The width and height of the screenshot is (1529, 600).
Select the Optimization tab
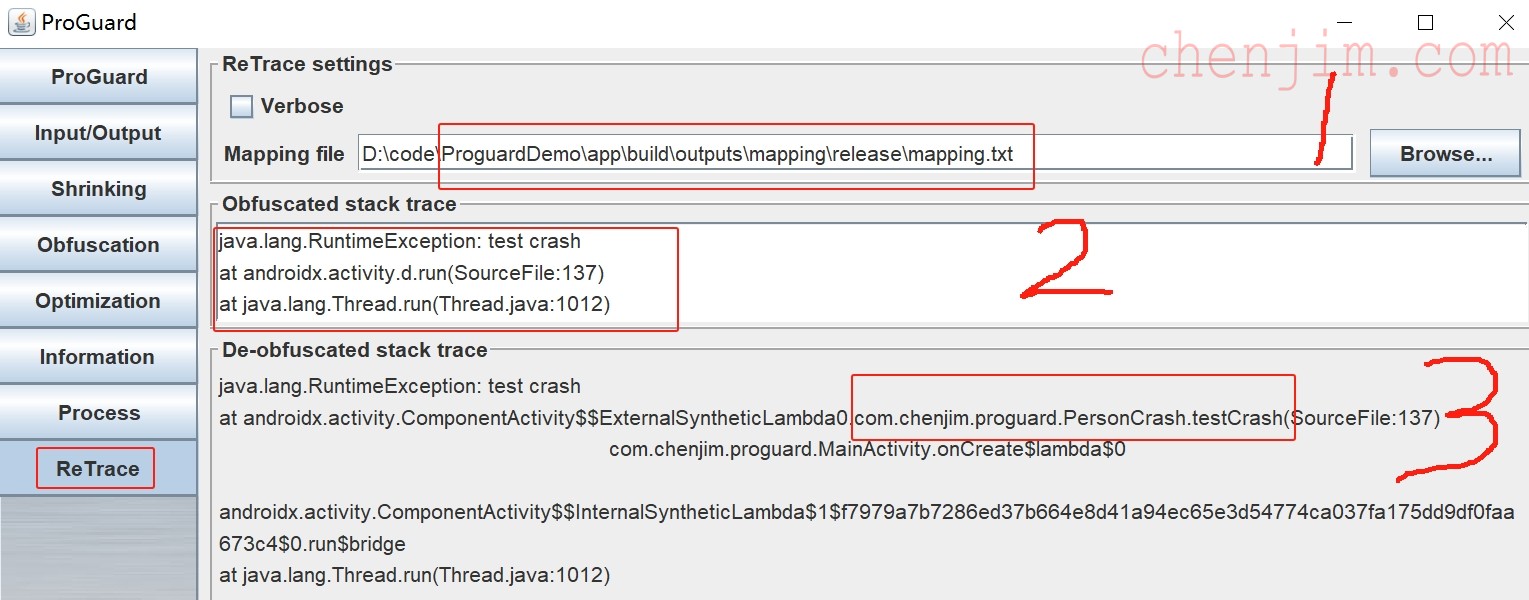[98, 301]
